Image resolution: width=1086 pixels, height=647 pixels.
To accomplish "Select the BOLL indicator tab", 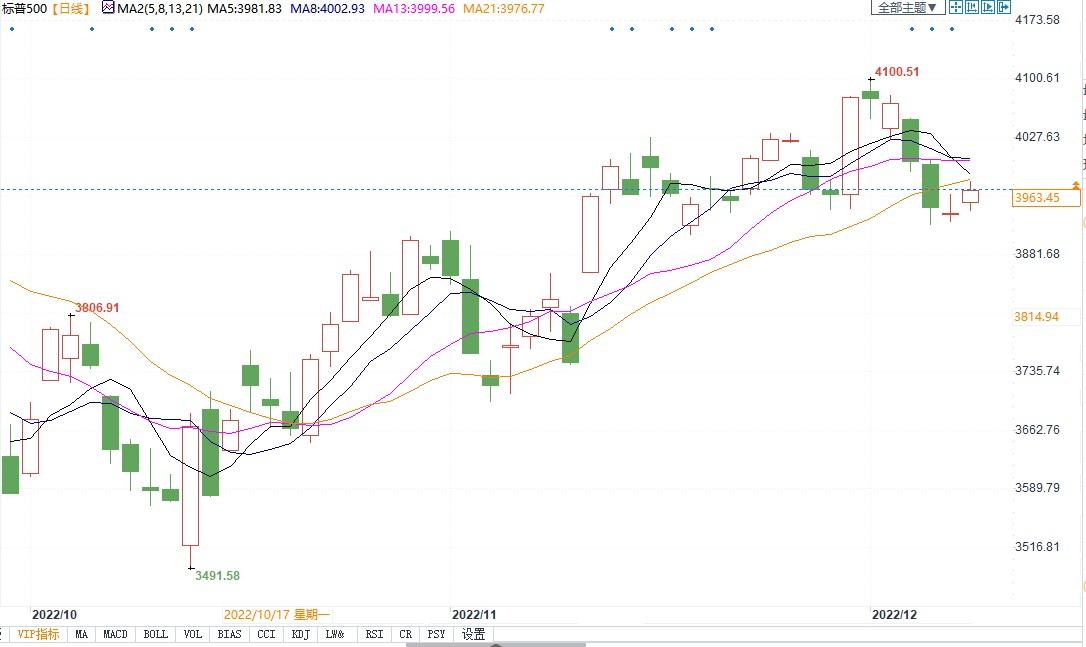I will pyautogui.click(x=155, y=634).
